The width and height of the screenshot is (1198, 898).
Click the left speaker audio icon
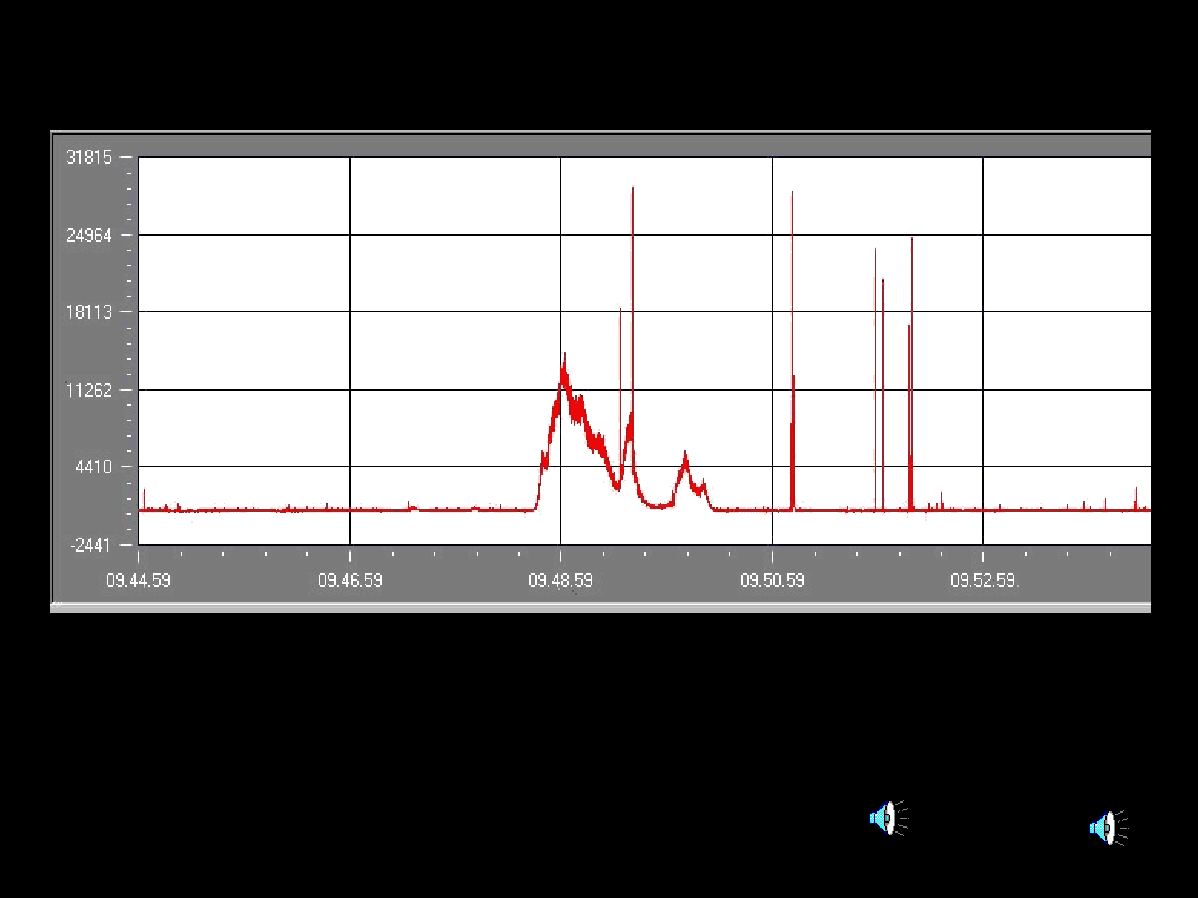click(x=887, y=818)
